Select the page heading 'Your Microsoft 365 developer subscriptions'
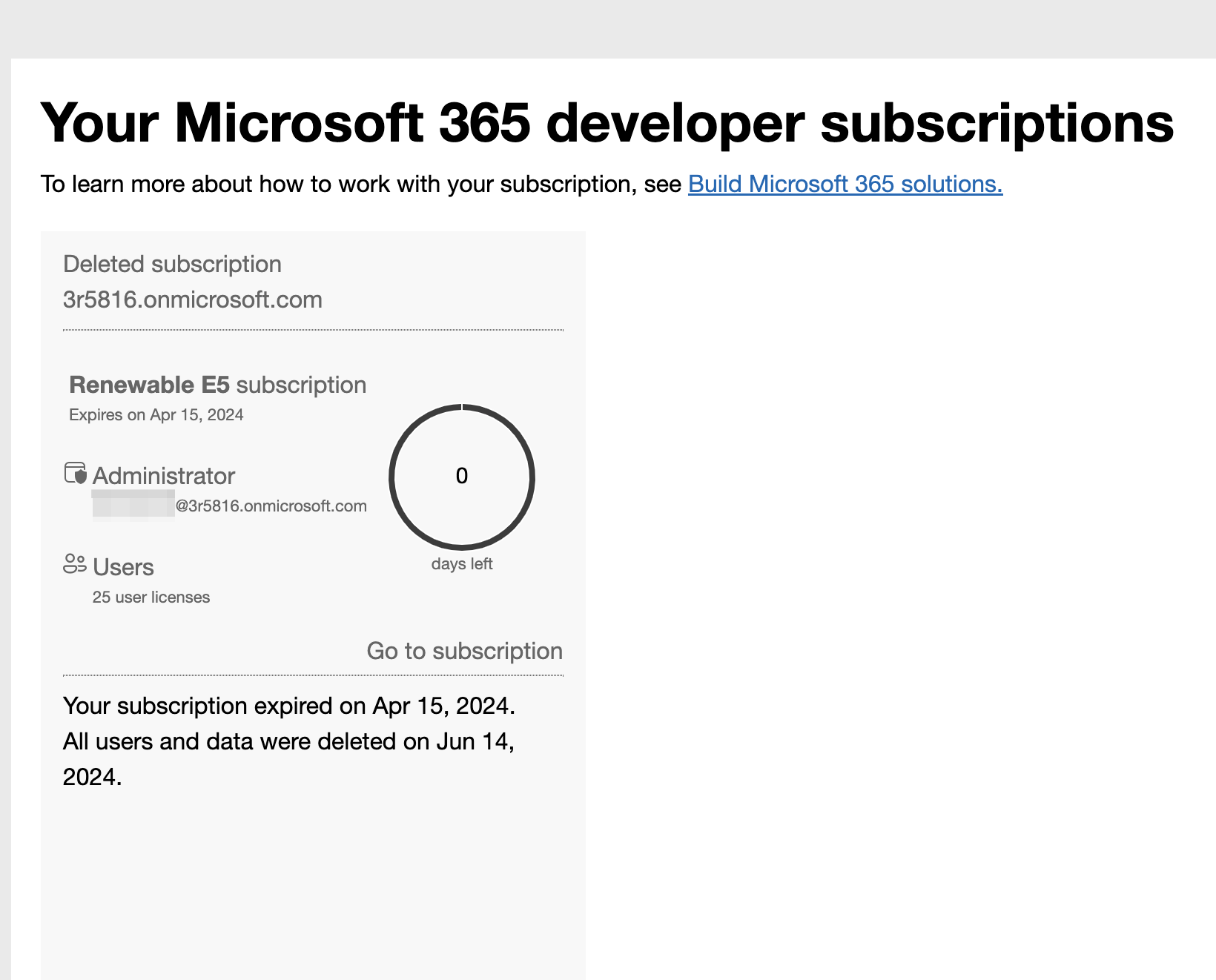Image resolution: width=1216 pixels, height=980 pixels. coord(607,122)
